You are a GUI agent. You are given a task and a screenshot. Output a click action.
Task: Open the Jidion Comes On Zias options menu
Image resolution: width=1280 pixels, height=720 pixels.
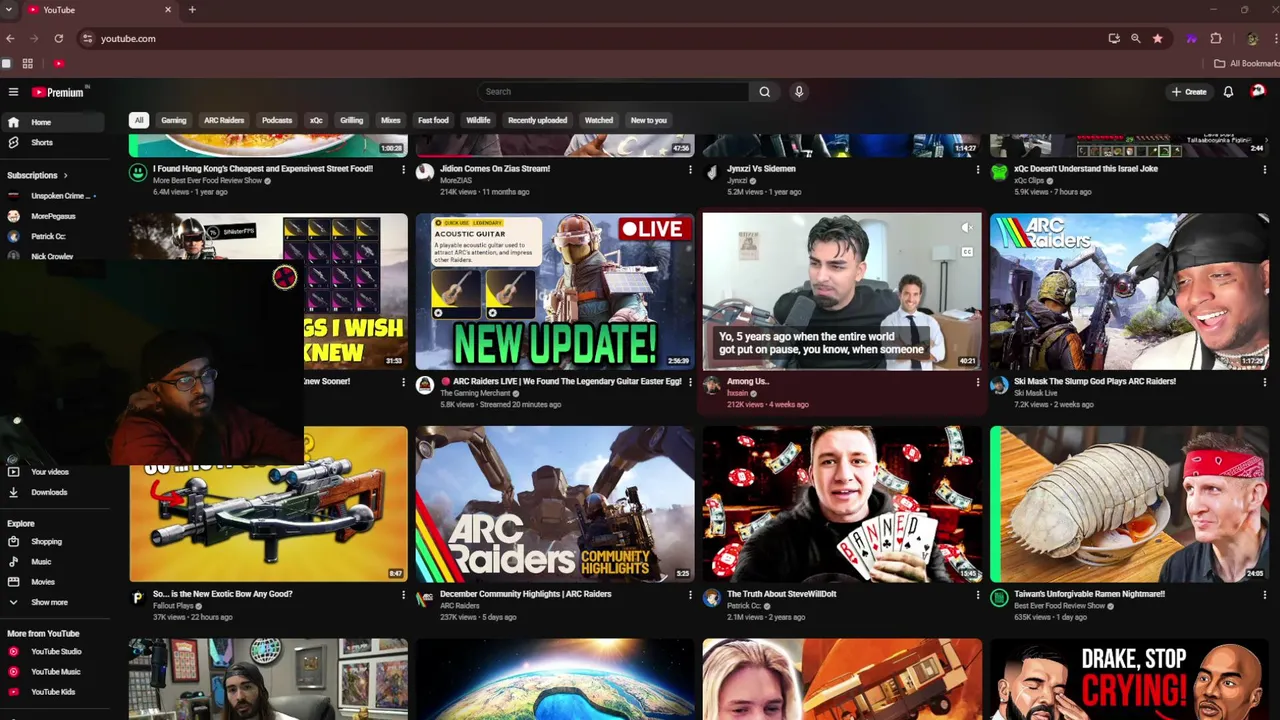click(x=690, y=170)
